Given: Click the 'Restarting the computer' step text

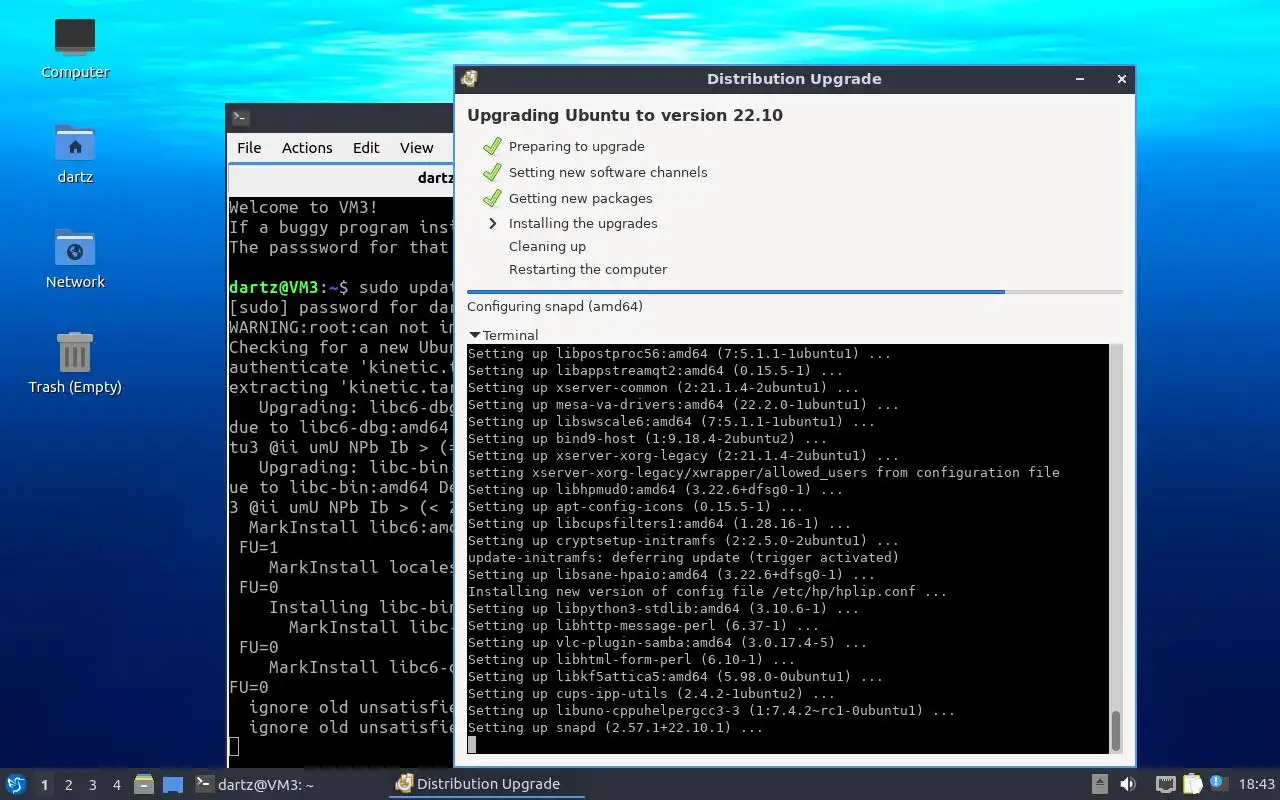Looking at the screenshot, I should pyautogui.click(x=588, y=269).
